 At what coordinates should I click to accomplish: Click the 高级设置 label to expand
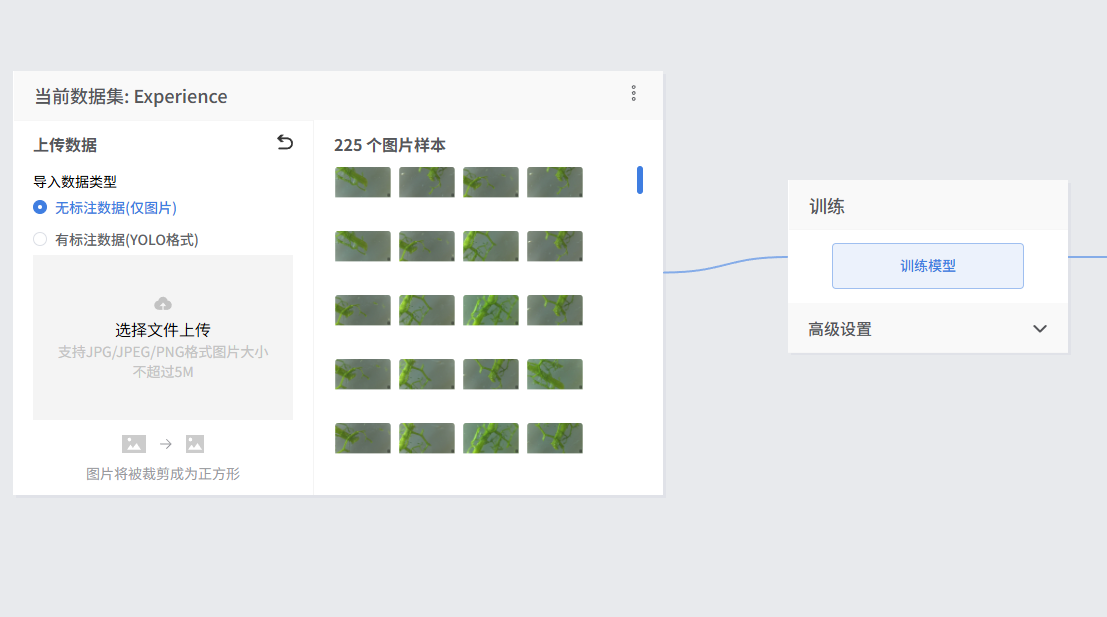[x=840, y=329]
